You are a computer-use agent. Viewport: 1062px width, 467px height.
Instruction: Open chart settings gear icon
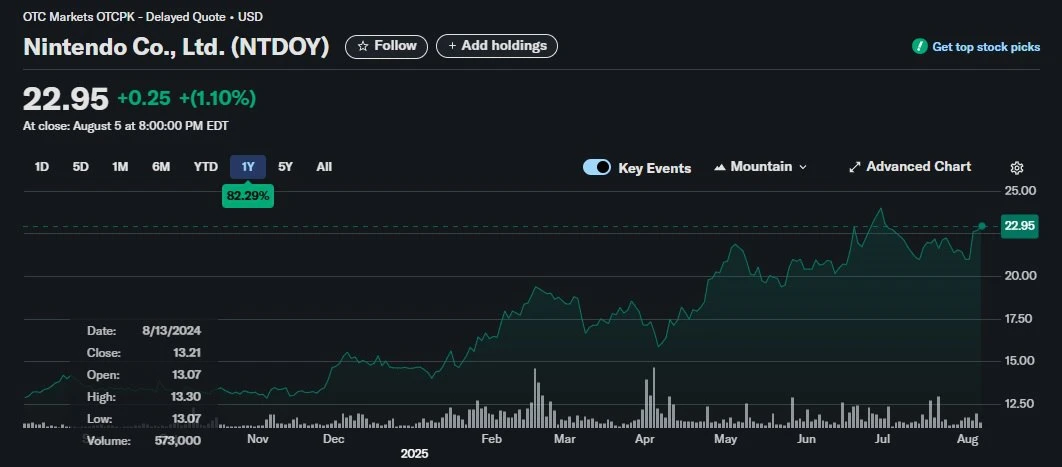[1017, 169]
